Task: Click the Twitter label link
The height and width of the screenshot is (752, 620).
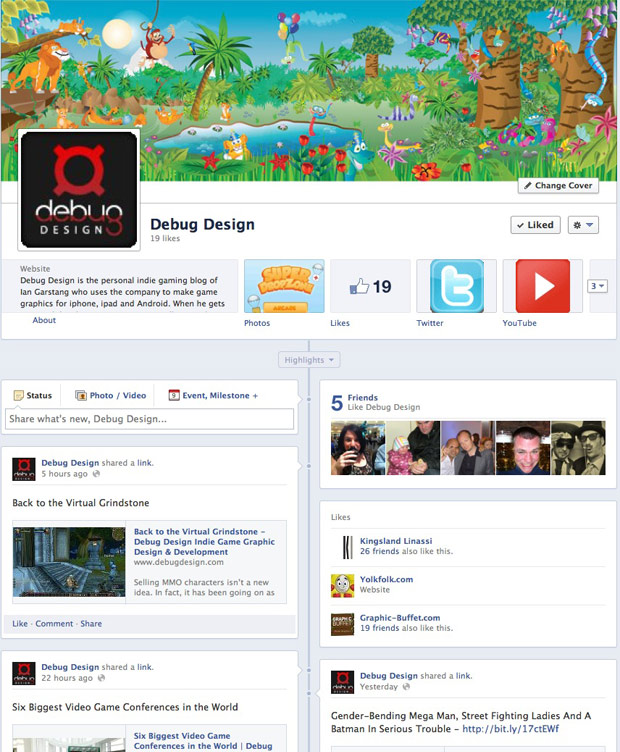Action: 430,323
